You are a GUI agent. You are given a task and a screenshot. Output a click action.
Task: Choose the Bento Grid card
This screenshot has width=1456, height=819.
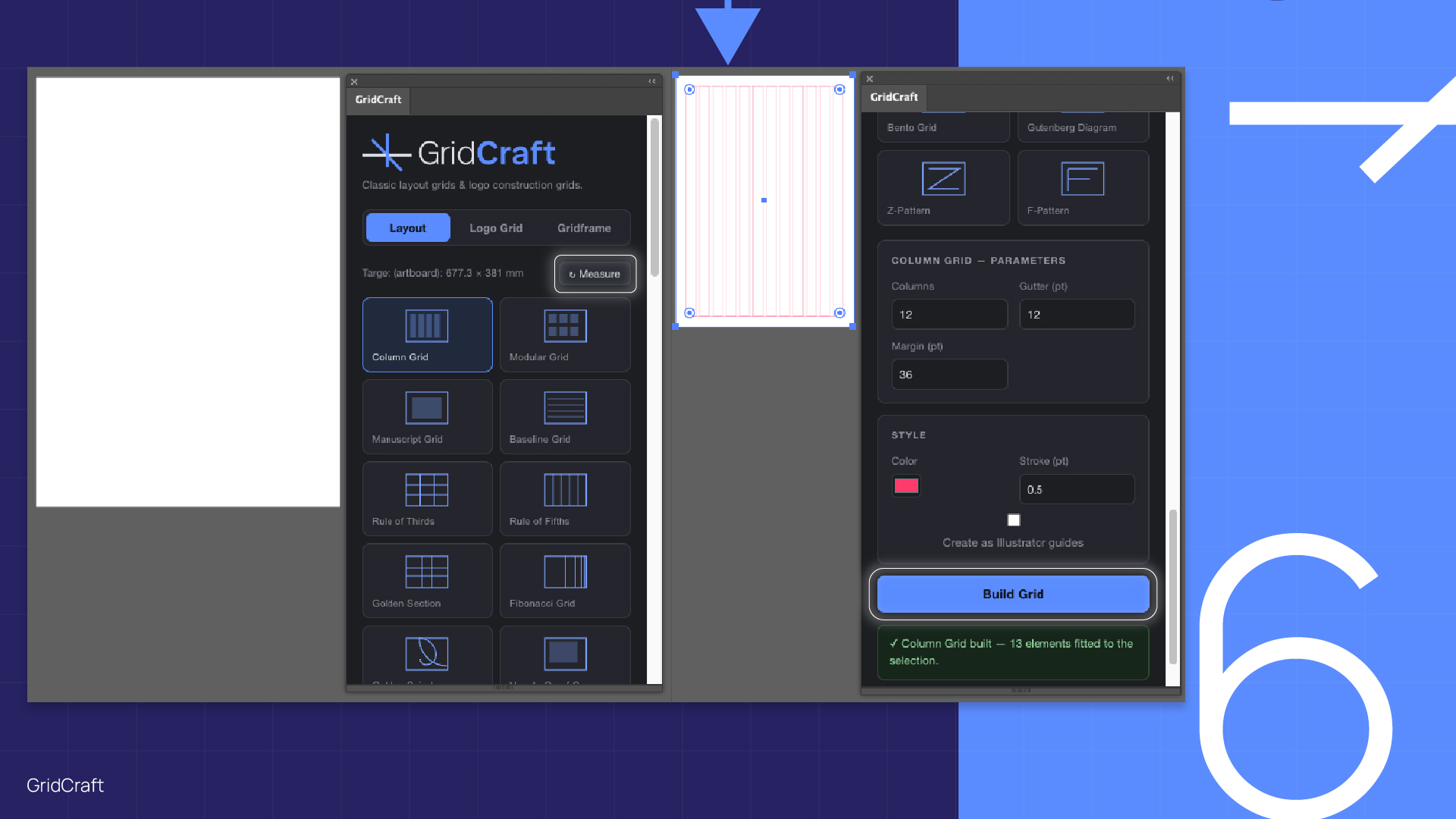943,127
